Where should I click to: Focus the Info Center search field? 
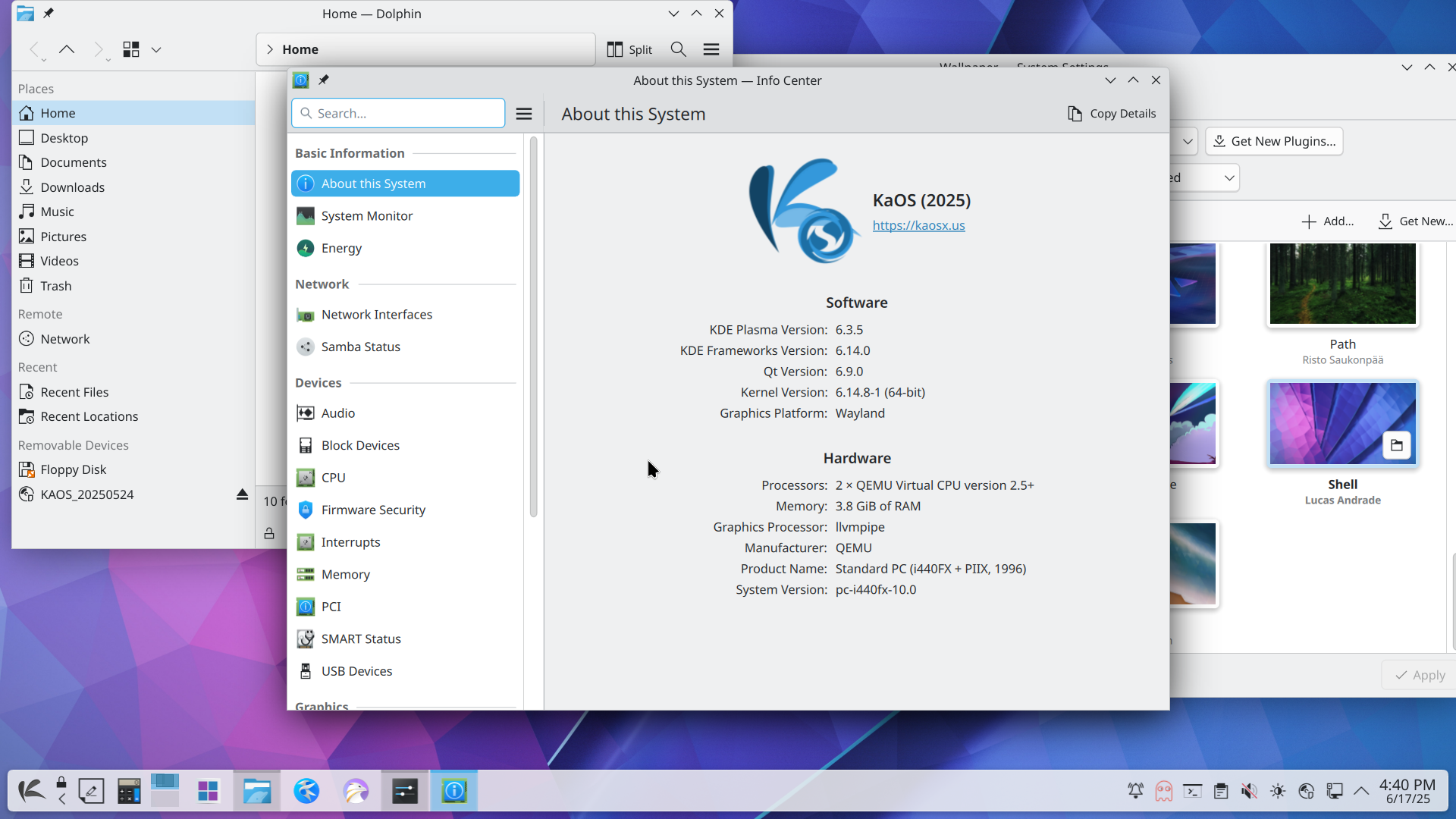pyautogui.click(x=398, y=113)
